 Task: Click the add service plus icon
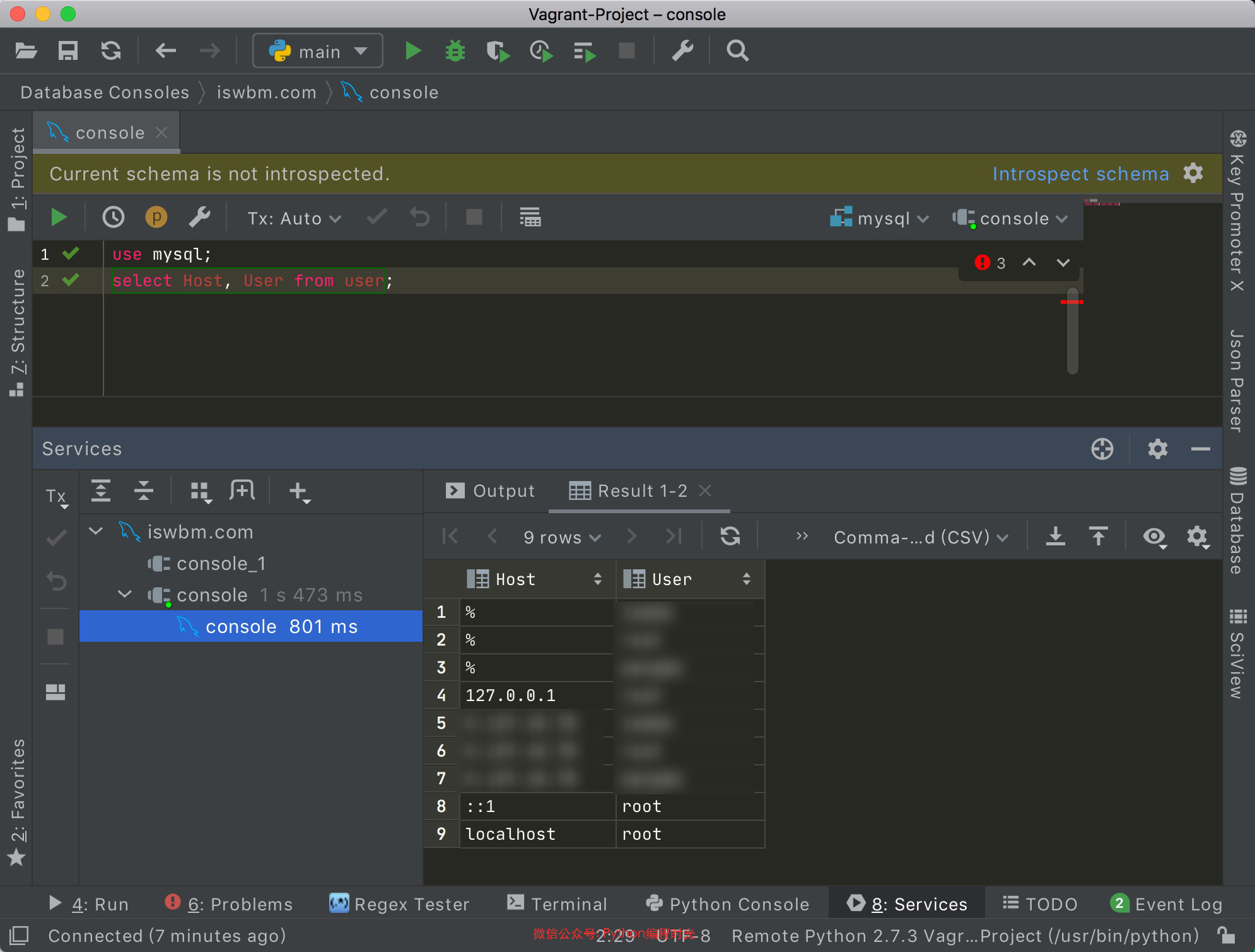tap(299, 491)
